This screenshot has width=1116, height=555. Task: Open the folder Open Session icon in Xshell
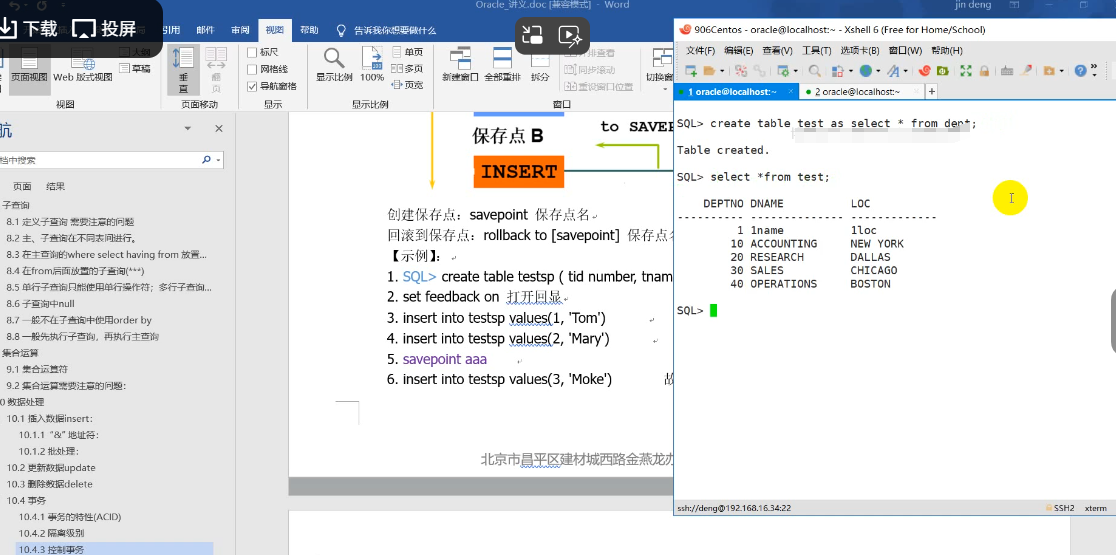tap(709, 71)
